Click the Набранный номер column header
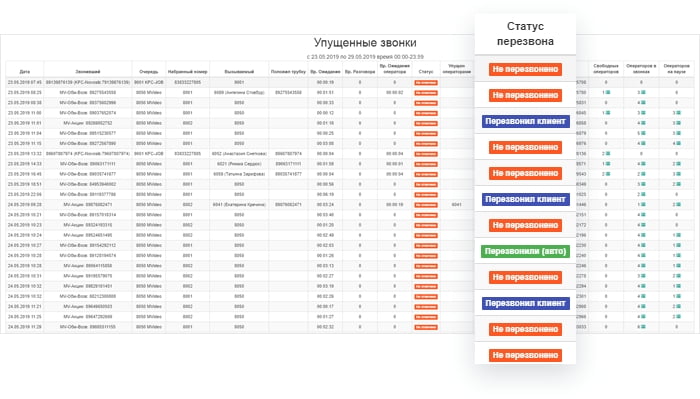The height and width of the screenshot is (399, 700). coord(188,71)
